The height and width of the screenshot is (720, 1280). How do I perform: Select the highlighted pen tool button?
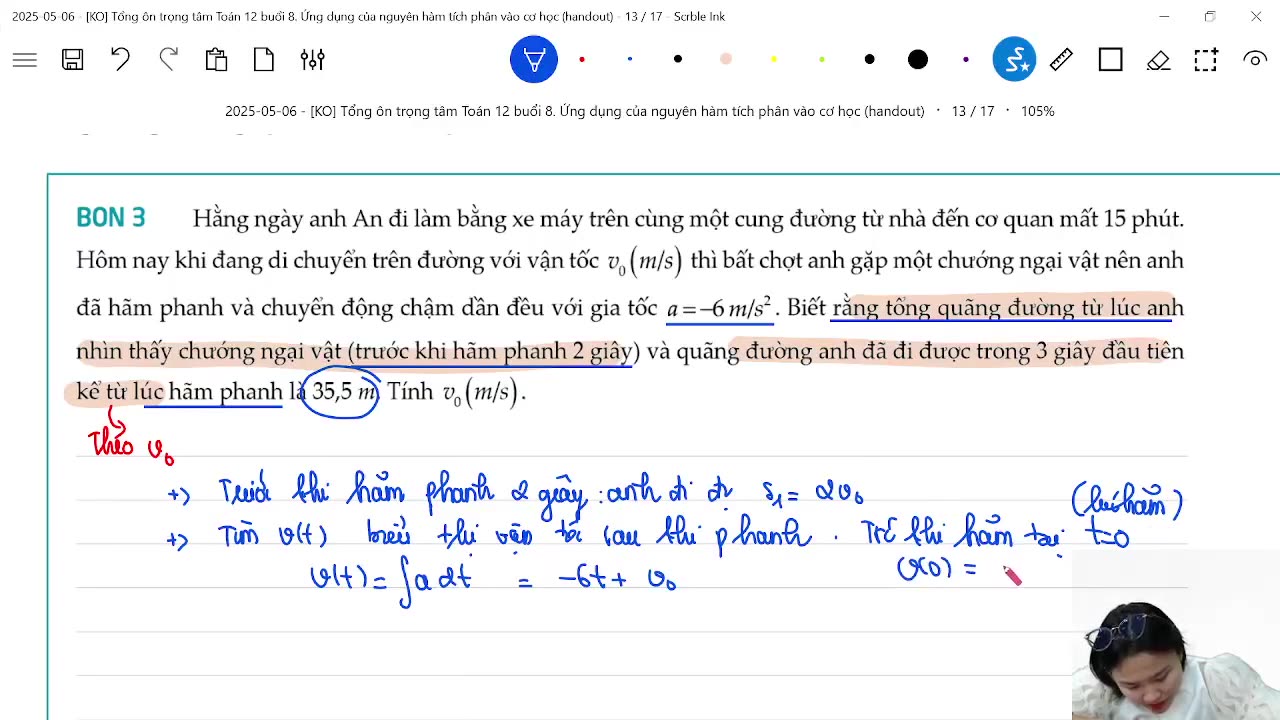534,60
